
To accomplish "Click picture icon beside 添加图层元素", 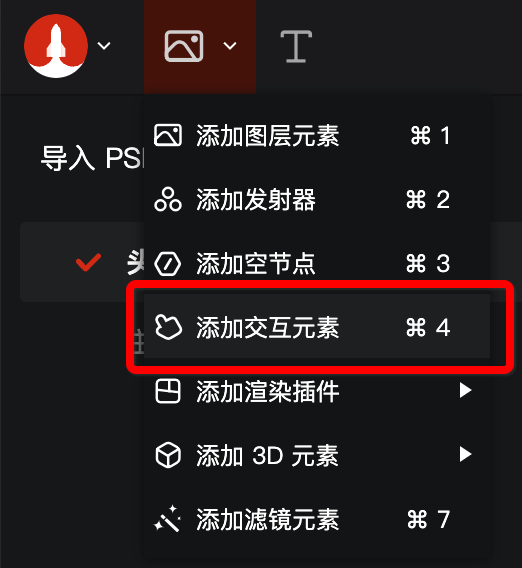I will (168, 135).
